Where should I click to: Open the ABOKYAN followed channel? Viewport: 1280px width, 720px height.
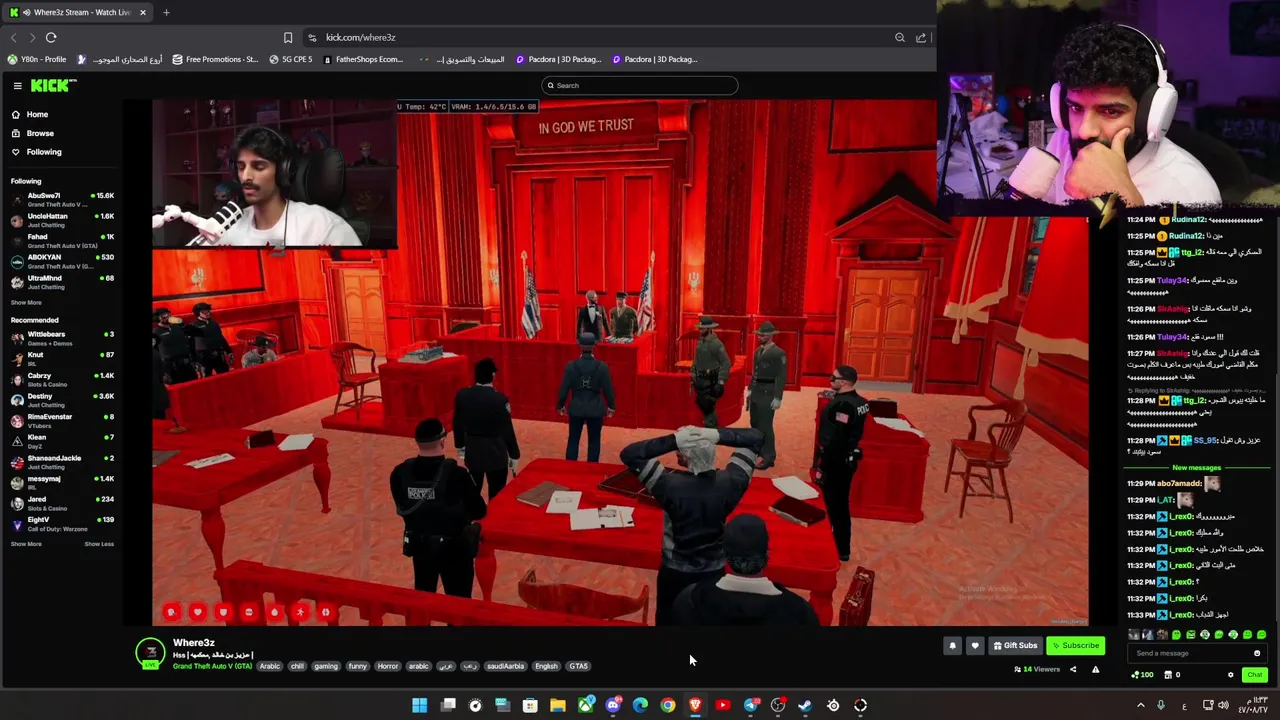[62, 261]
